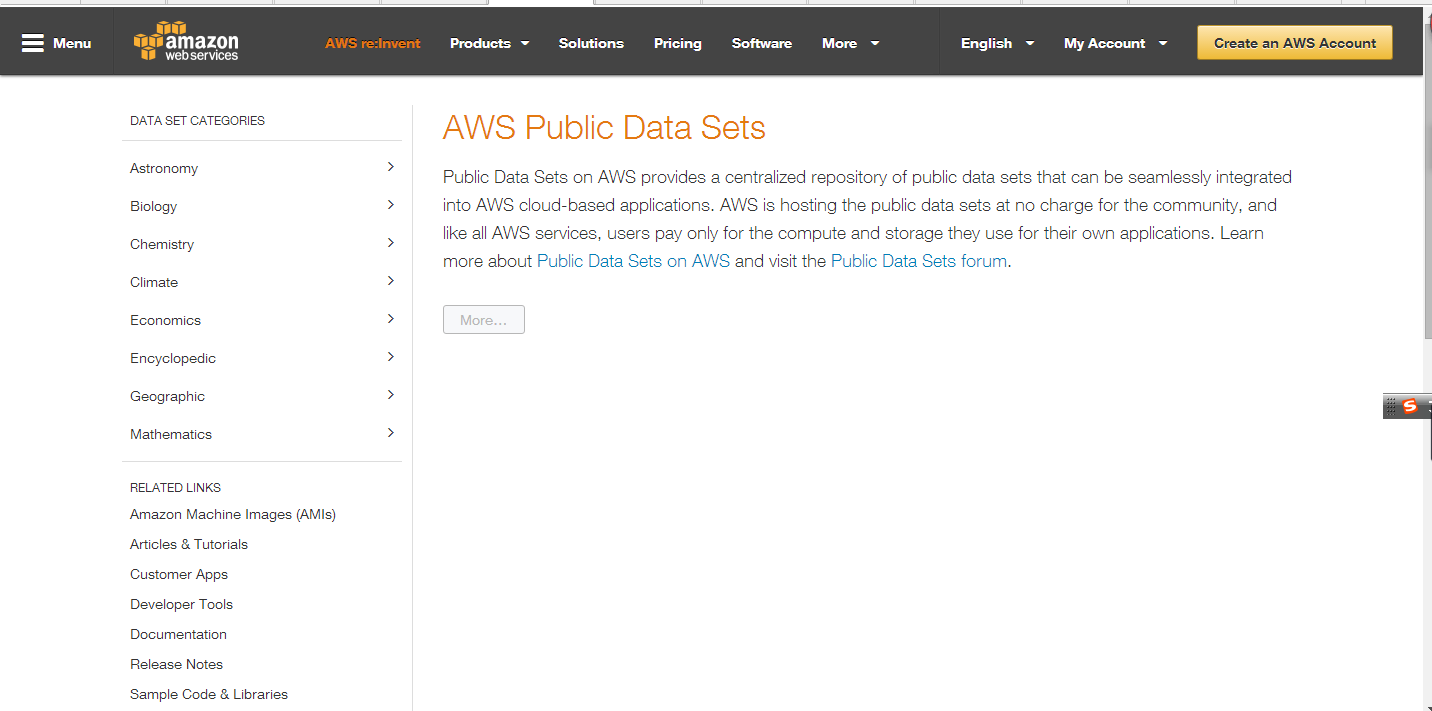Open the Products dropdown menu
Image resolution: width=1432 pixels, height=711 pixels.
tap(490, 43)
